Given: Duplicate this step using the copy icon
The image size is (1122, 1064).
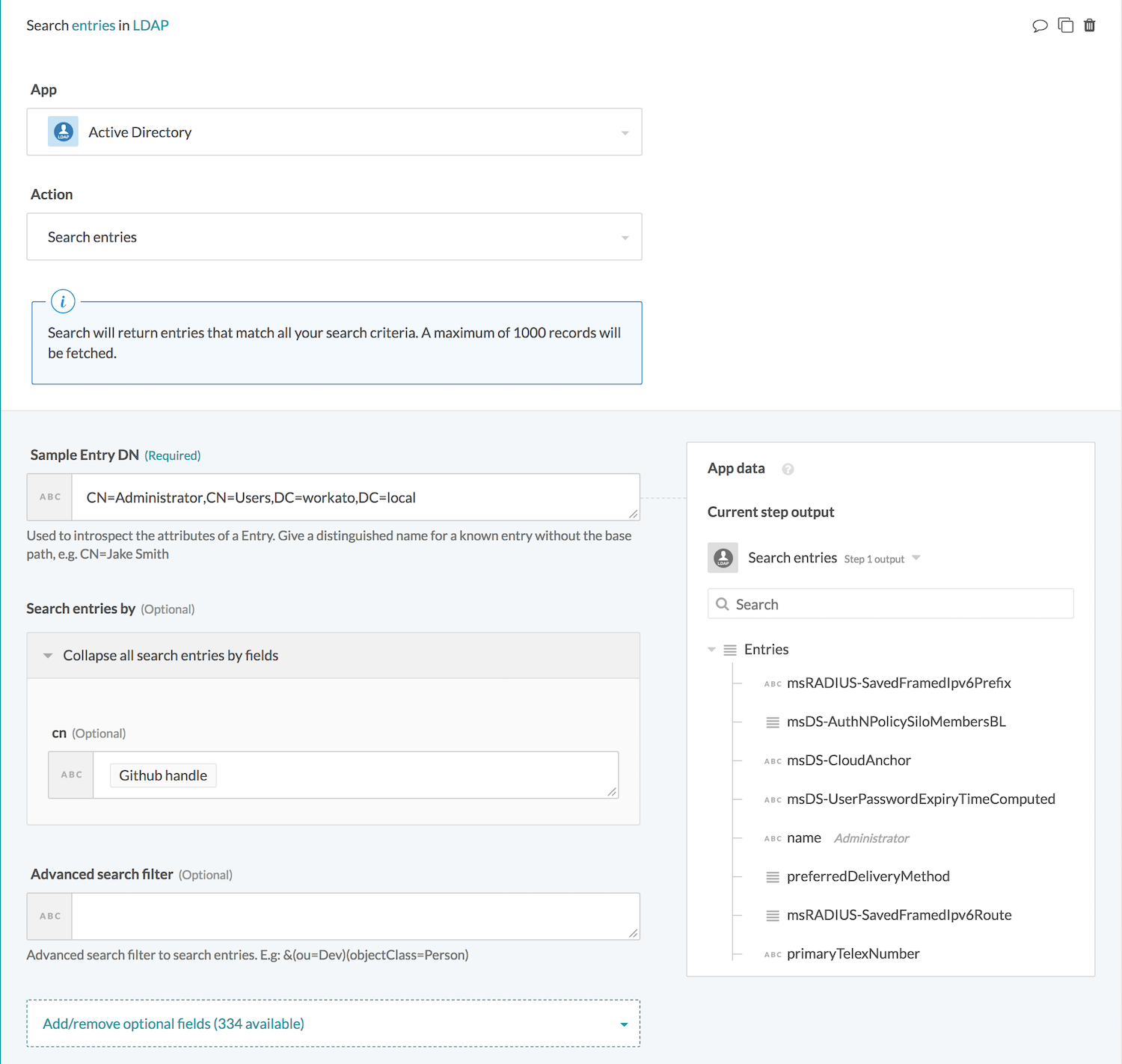Looking at the screenshot, I should 1065,25.
